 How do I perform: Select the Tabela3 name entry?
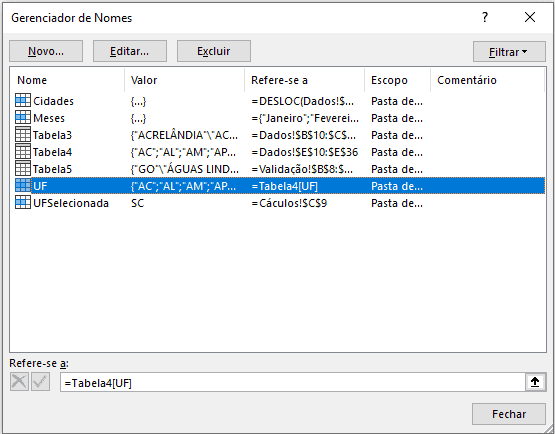pos(52,135)
